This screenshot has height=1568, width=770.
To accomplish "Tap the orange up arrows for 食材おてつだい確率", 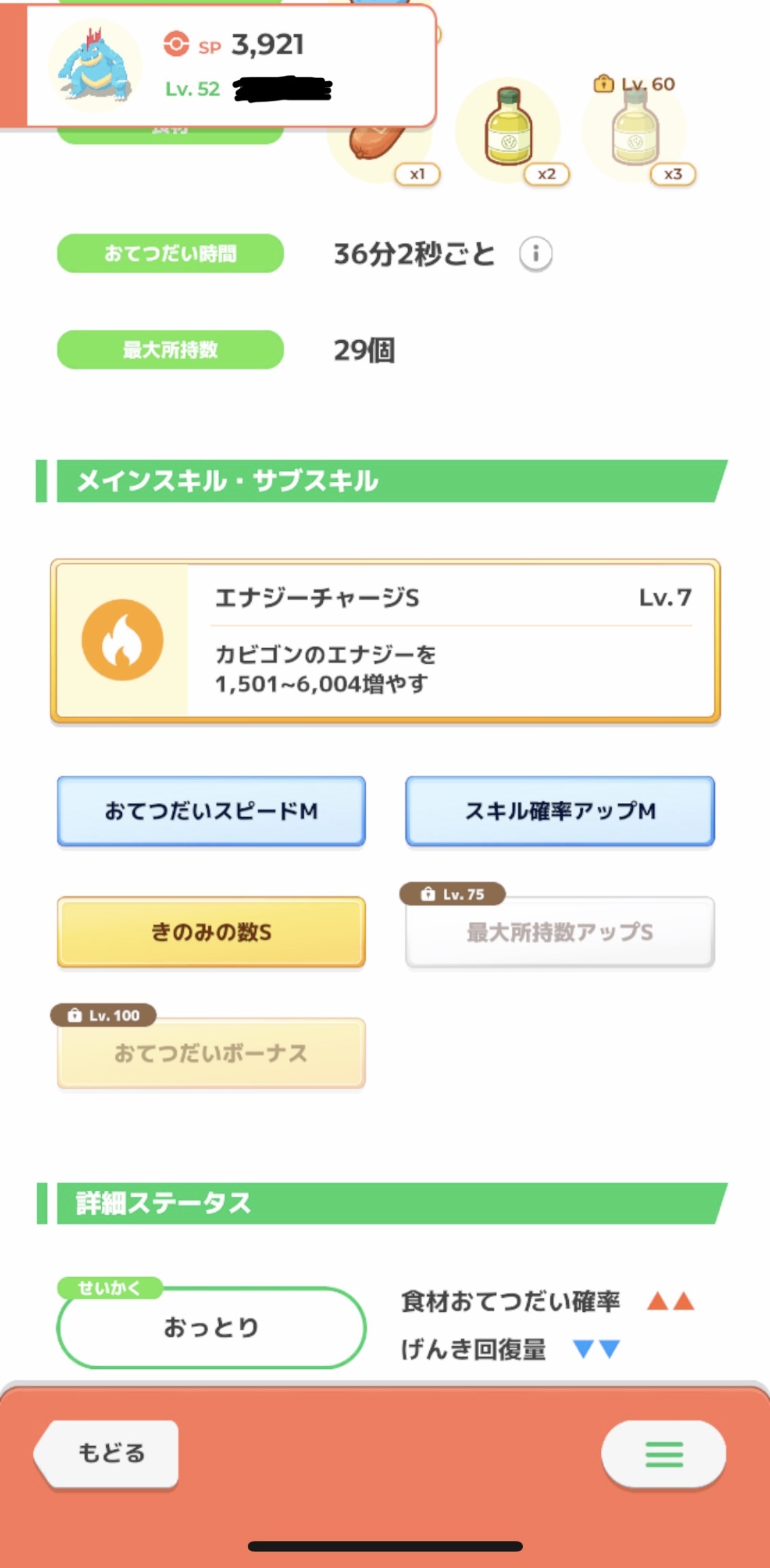I will (671, 1301).
